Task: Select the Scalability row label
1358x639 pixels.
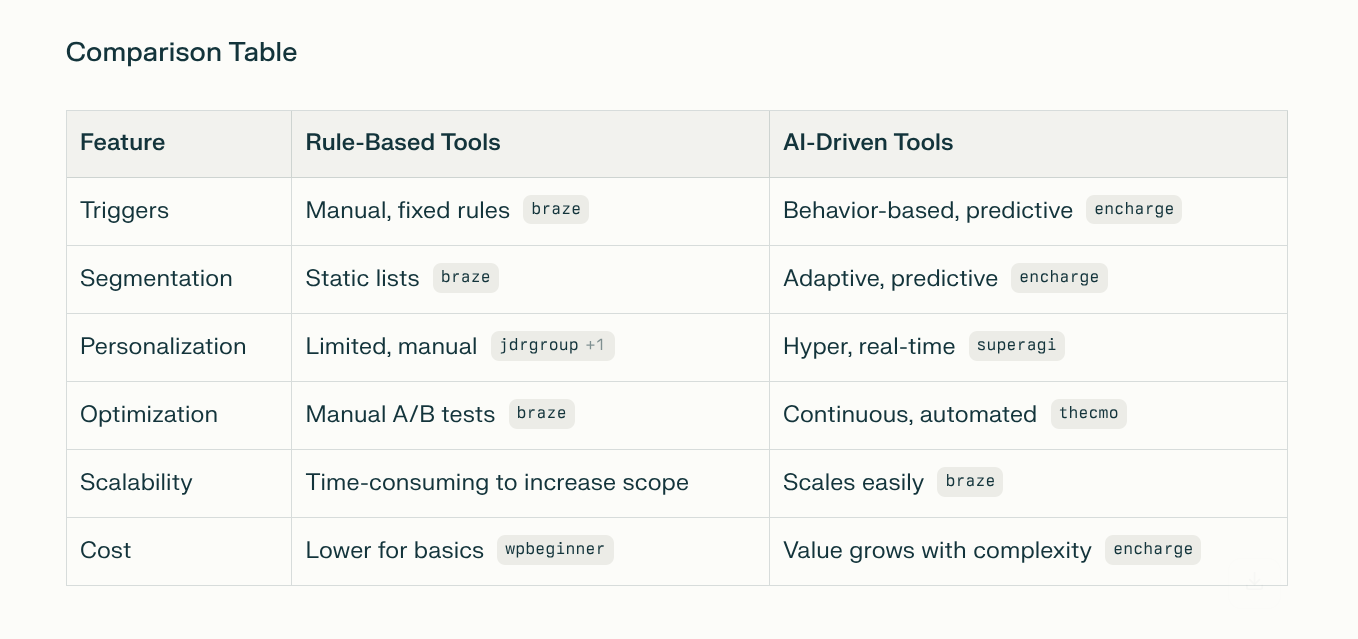Action: [x=136, y=482]
